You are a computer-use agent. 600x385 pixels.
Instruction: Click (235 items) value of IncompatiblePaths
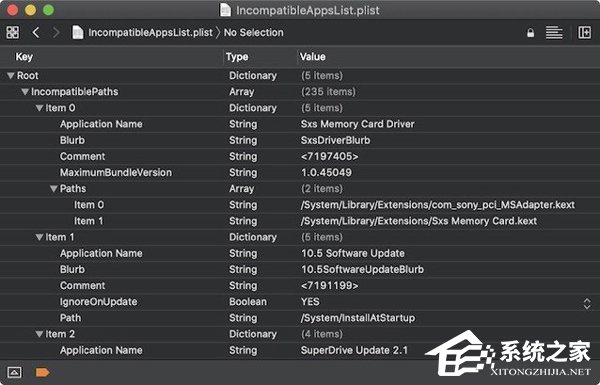click(x=329, y=92)
